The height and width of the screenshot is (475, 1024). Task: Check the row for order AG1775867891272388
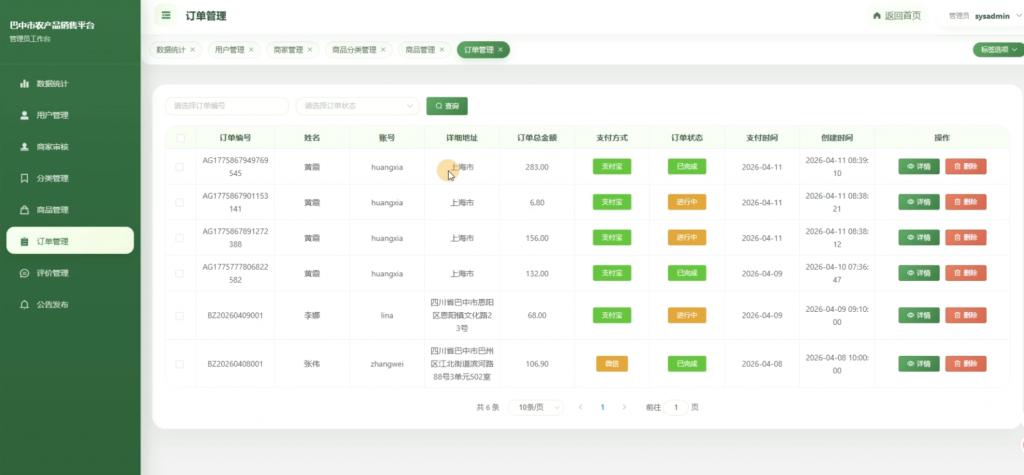point(180,238)
